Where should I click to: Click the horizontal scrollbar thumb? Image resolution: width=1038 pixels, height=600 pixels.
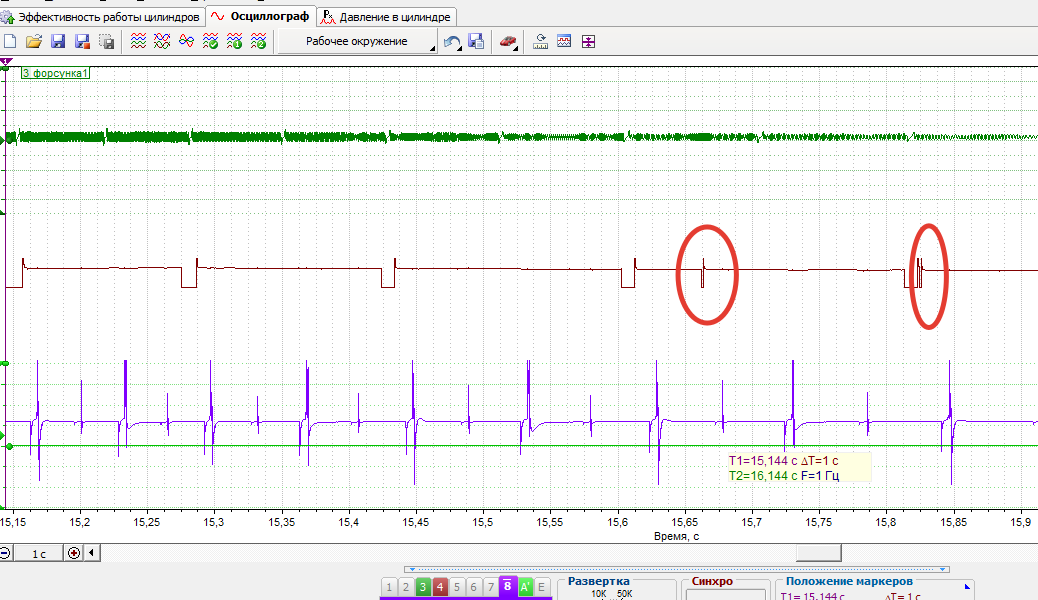(819, 553)
